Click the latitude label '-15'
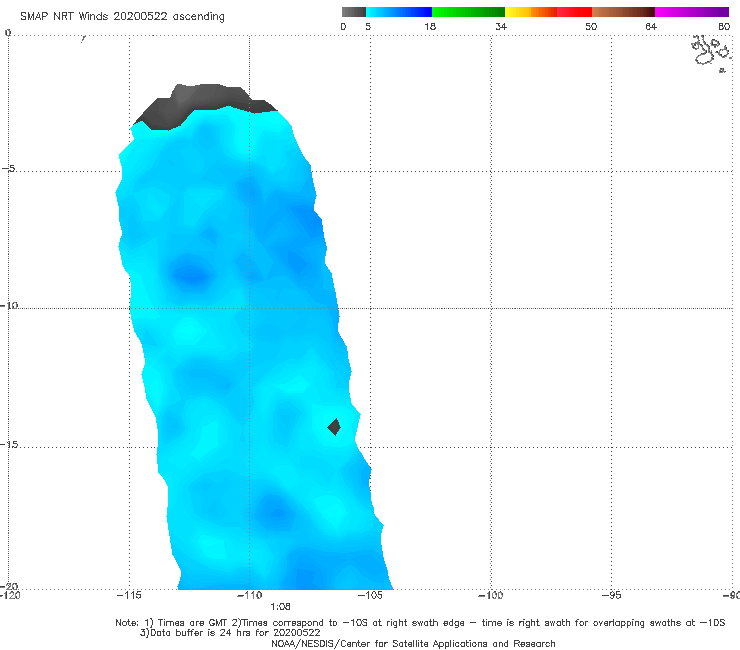Screen dimensions: 740x650 point(9,444)
